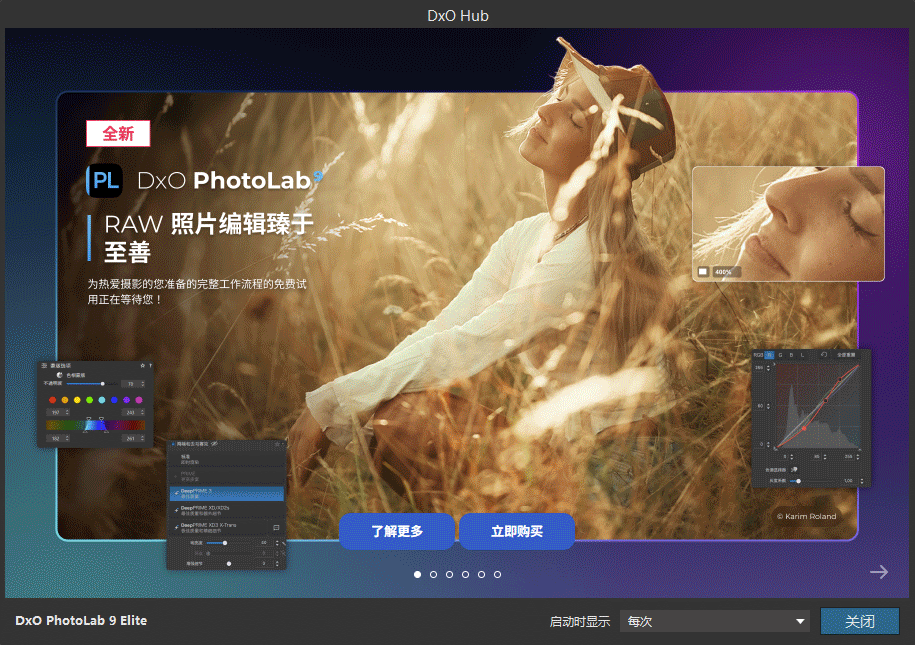Click the cyan color swatch in color wheel panel
This screenshot has width=915, height=645.
point(102,400)
